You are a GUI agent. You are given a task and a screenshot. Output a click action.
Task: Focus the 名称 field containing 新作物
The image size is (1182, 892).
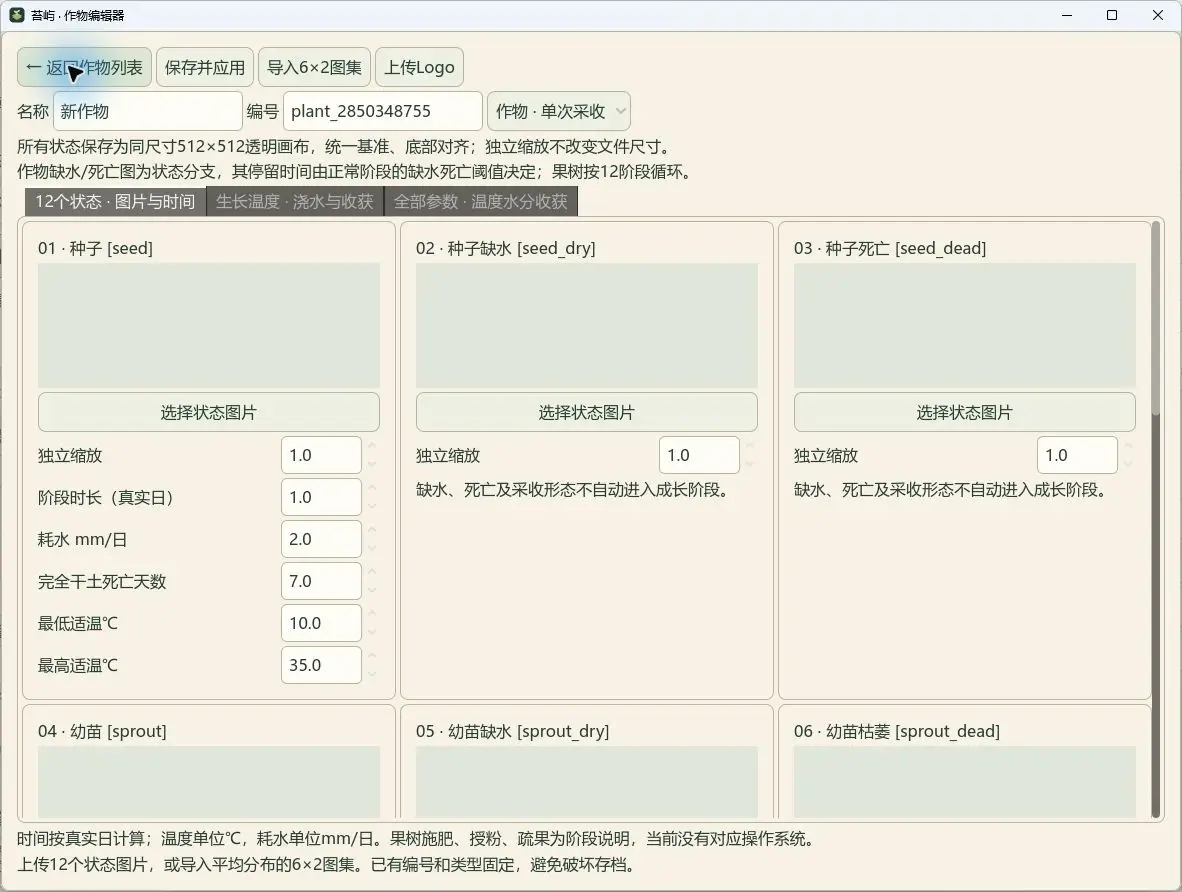click(148, 111)
